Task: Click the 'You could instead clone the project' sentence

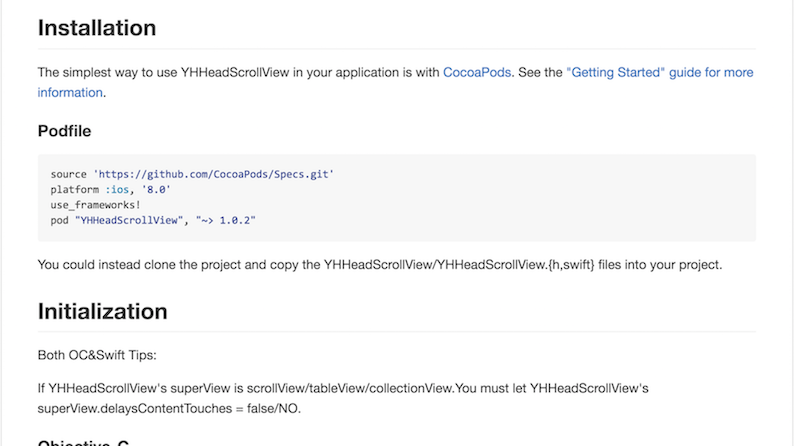Action: 380,265
